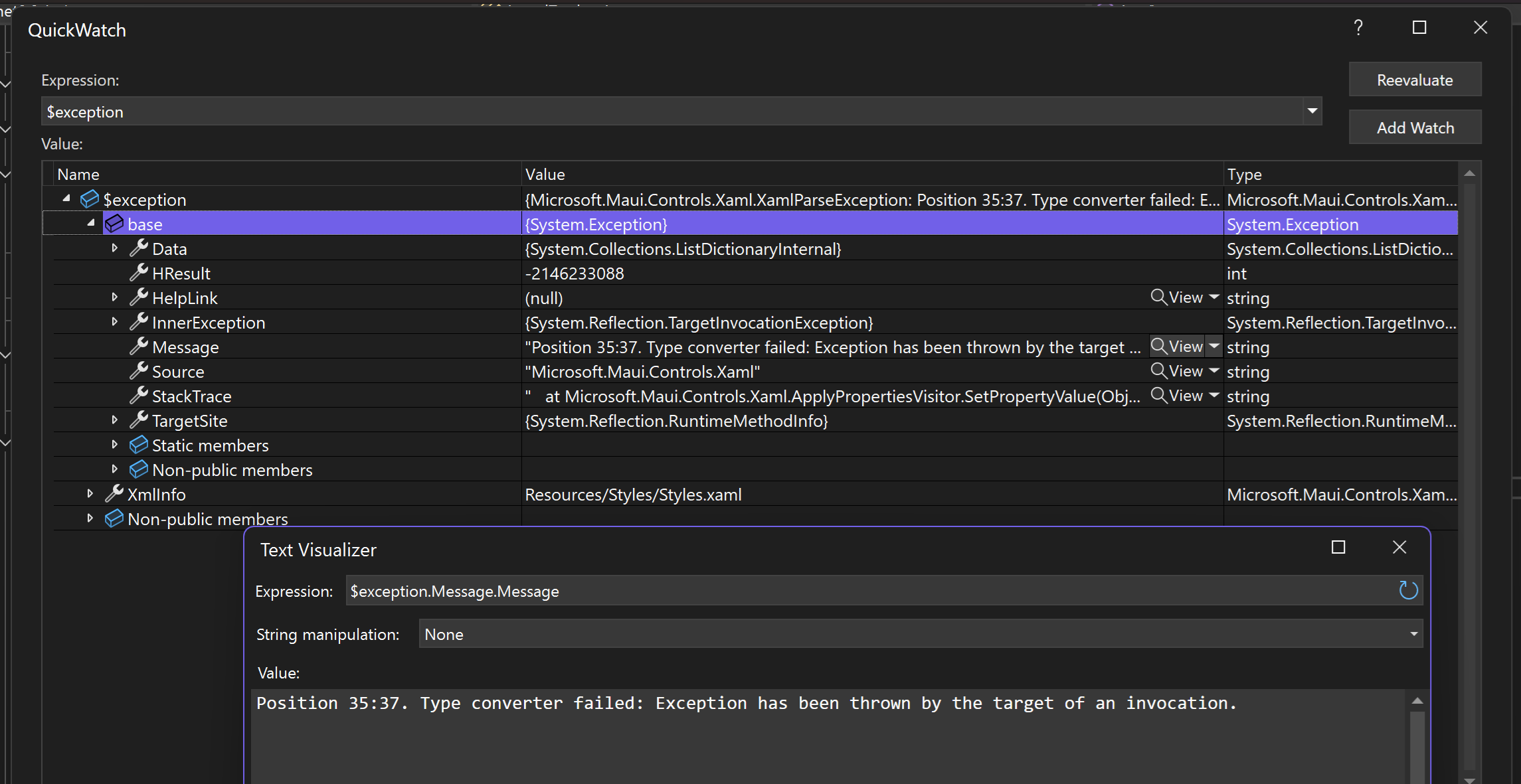
Task: Expand the Non-public members node
Action: click(114, 469)
